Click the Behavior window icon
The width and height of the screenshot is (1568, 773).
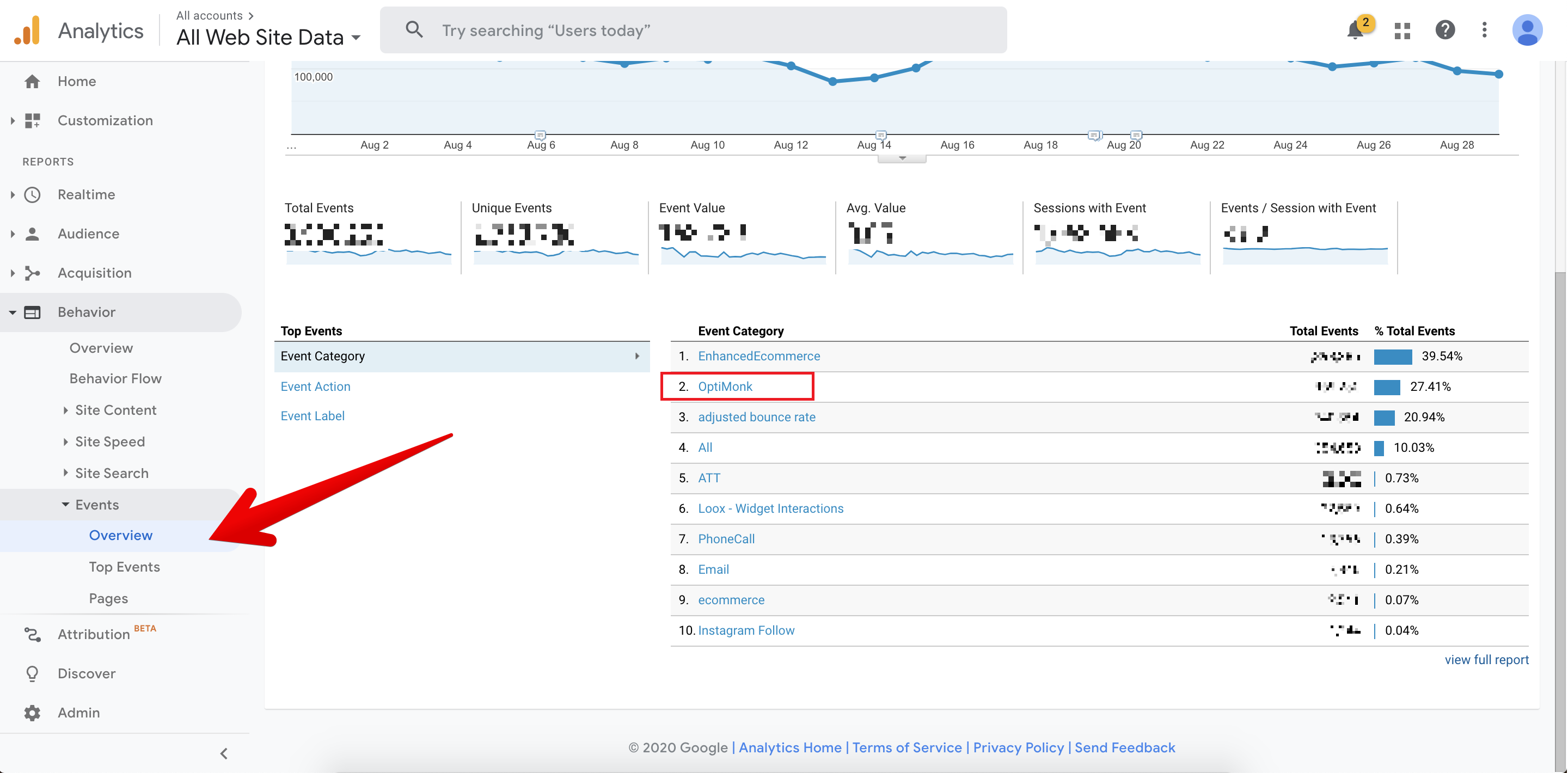pos(32,312)
